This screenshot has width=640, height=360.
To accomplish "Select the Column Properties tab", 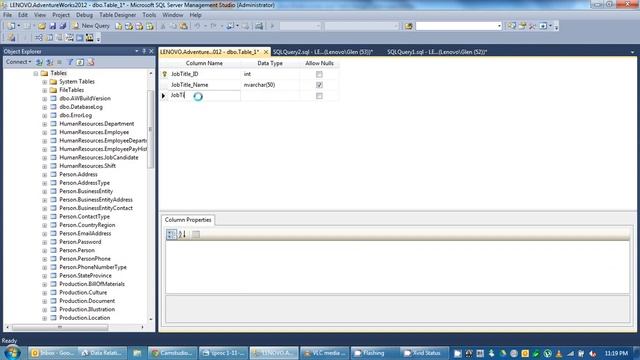I will point(188,220).
